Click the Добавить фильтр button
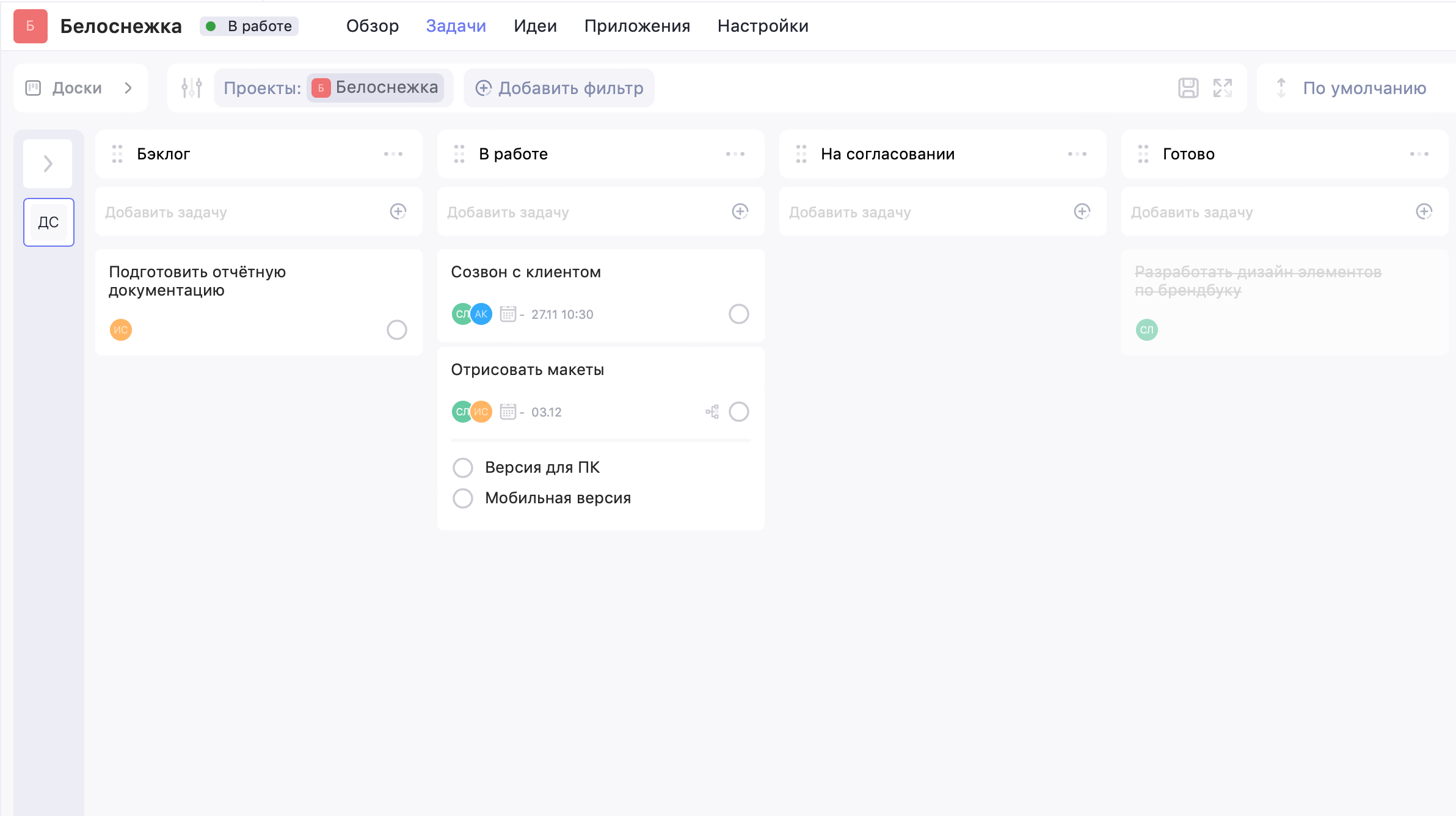The width and height of the screenshot is (1456, 816). pos(559,88)
